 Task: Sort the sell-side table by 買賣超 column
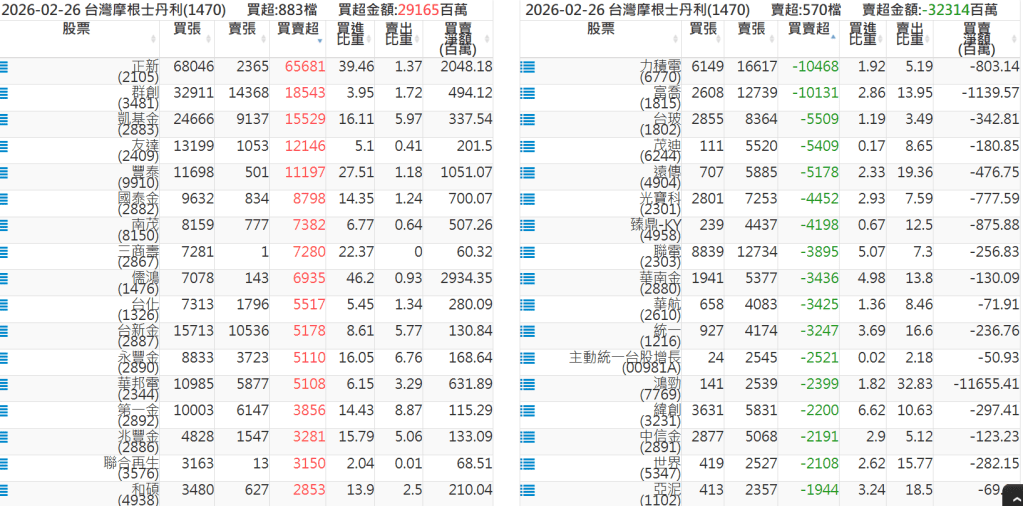tap(808, 29)
